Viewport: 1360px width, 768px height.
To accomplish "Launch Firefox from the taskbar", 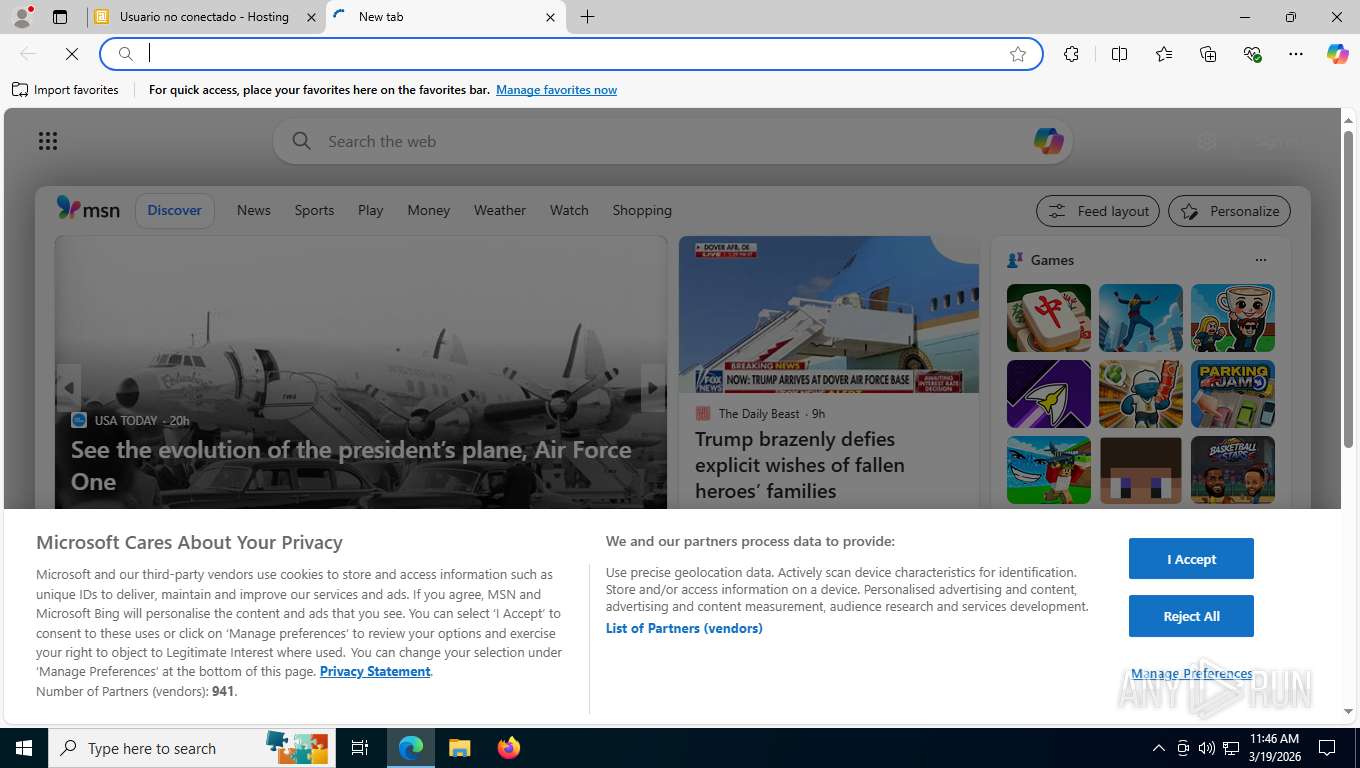I will (x=509, y=748).
